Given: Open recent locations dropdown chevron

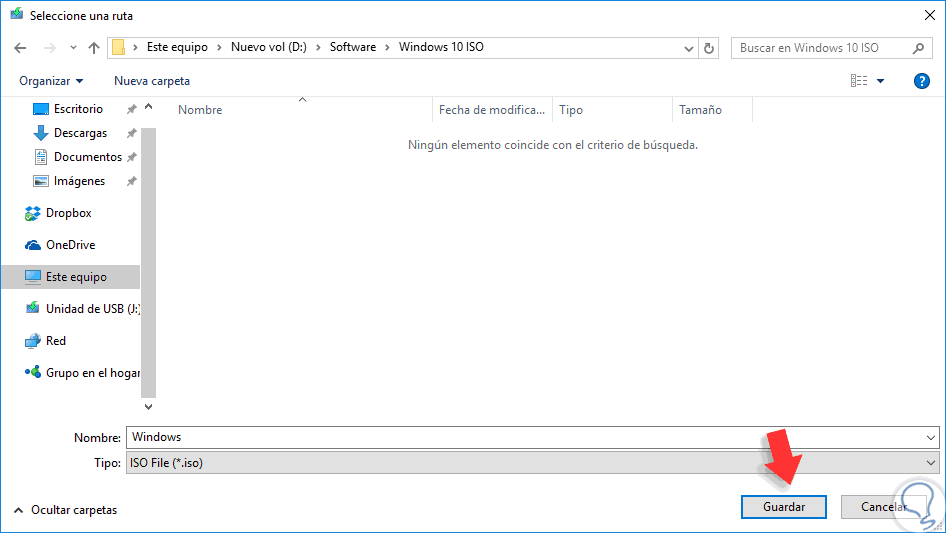Looking at the screenshot, I should (73, 48).
